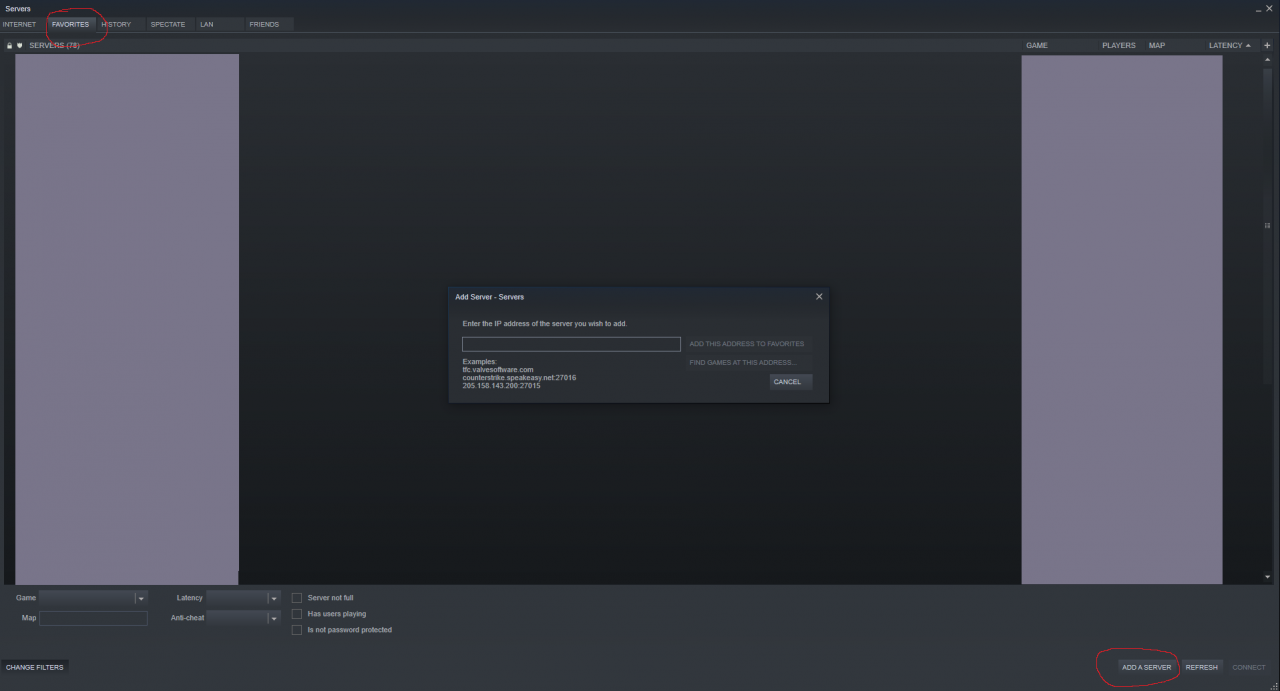1280x691 pixels.
Task: Switch to the Internet tab
Action: click(x=20, y=24)
